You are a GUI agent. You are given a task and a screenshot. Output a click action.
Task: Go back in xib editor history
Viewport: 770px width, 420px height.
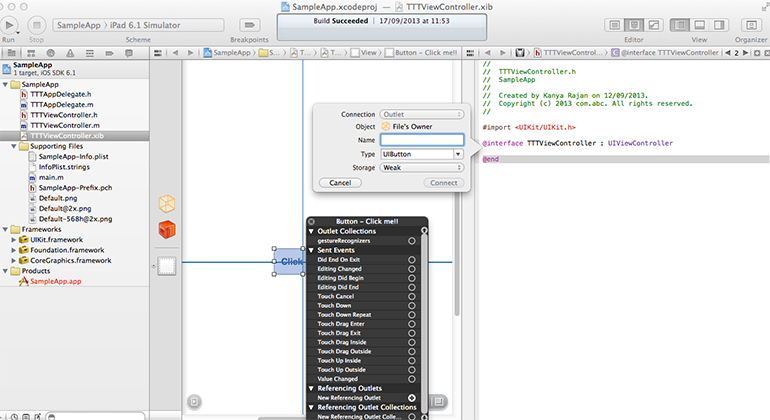click(x=175, y=53)
